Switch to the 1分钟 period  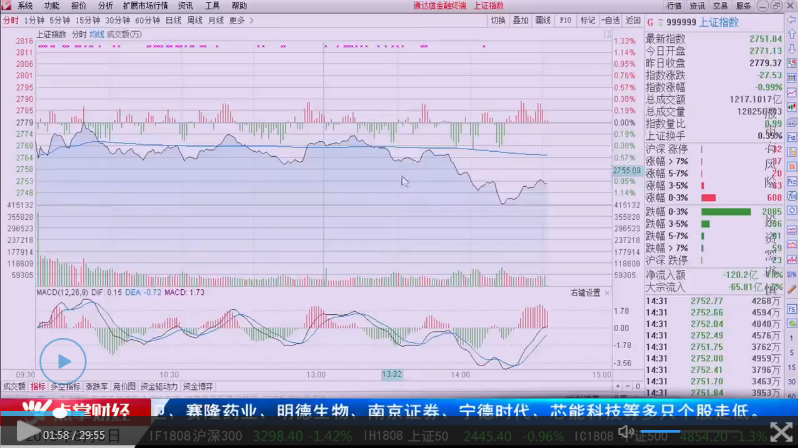(34, 20)
